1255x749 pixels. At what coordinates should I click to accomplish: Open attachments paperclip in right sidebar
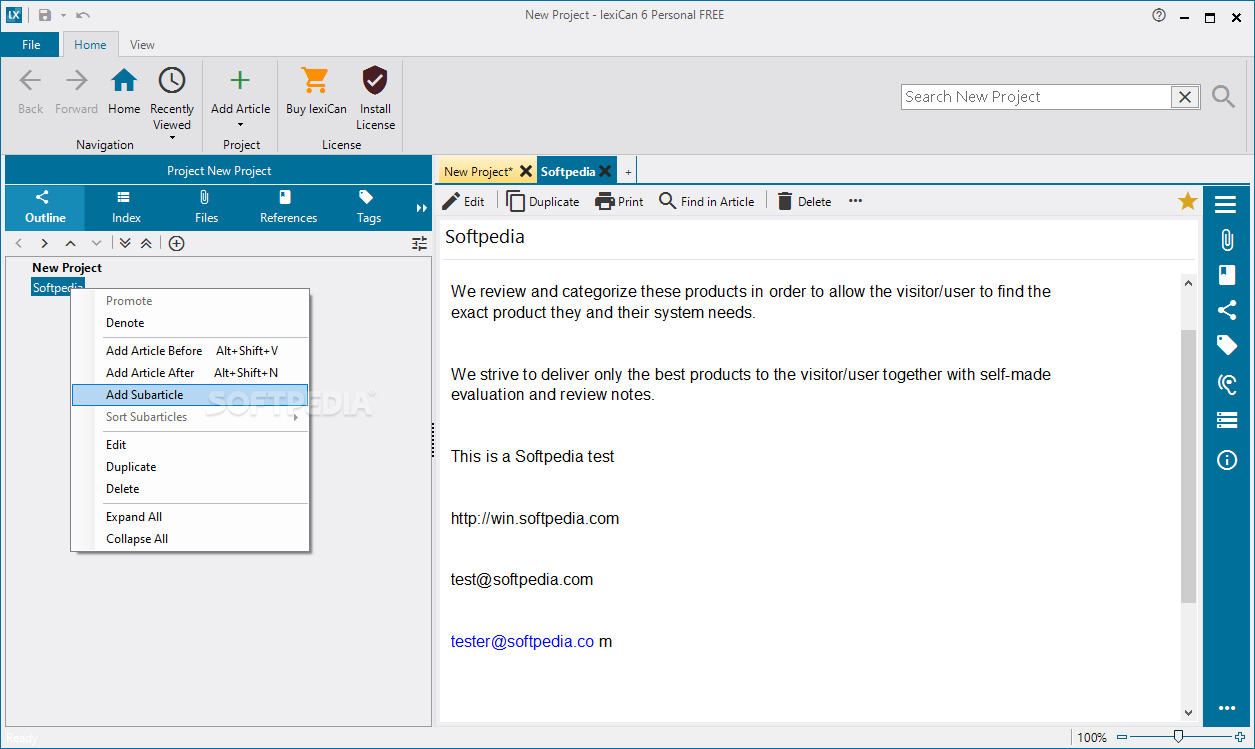point(1226,240)
